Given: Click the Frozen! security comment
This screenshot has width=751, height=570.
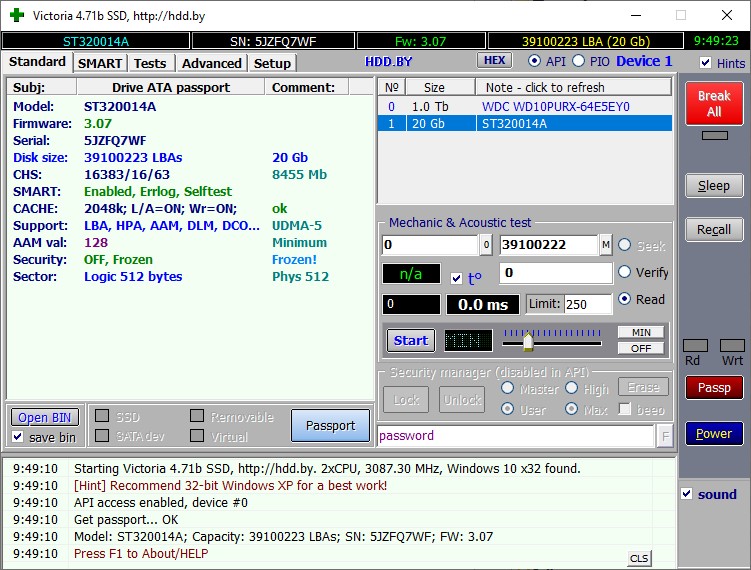Looking at the screenshot, I should [x=294, y=260].
